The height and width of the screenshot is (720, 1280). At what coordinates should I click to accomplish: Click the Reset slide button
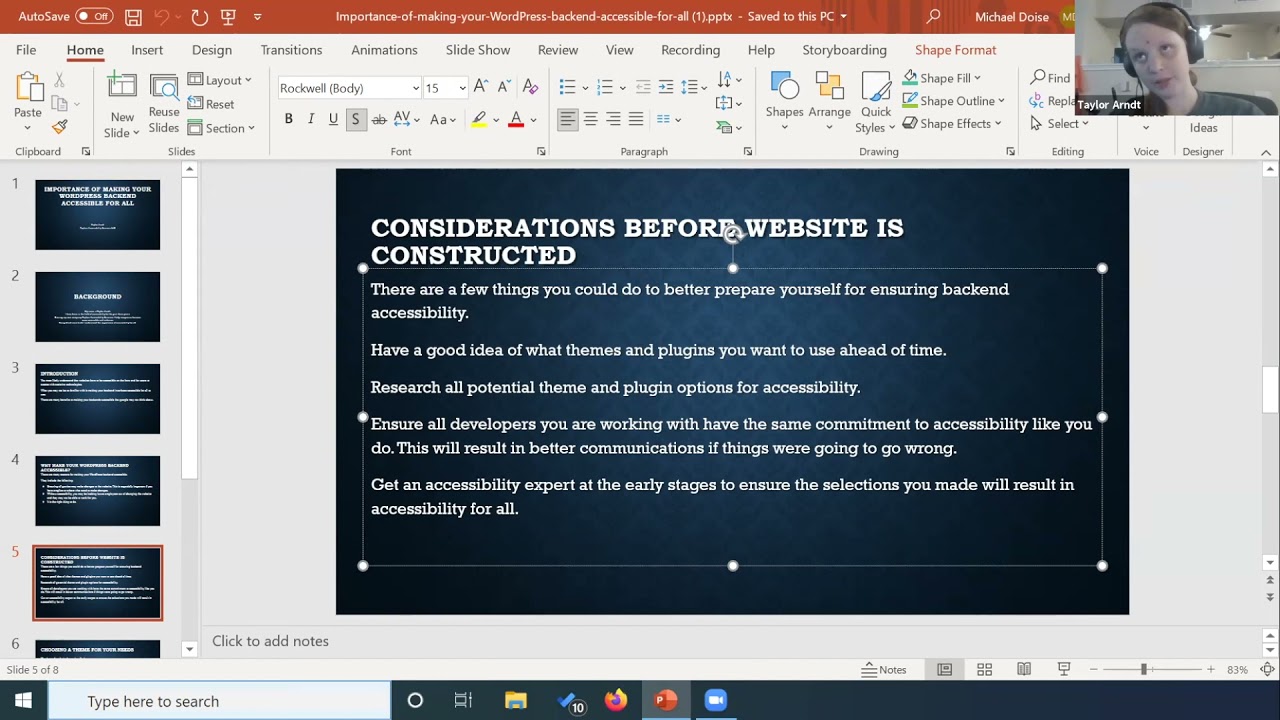[x=211, y=104]
